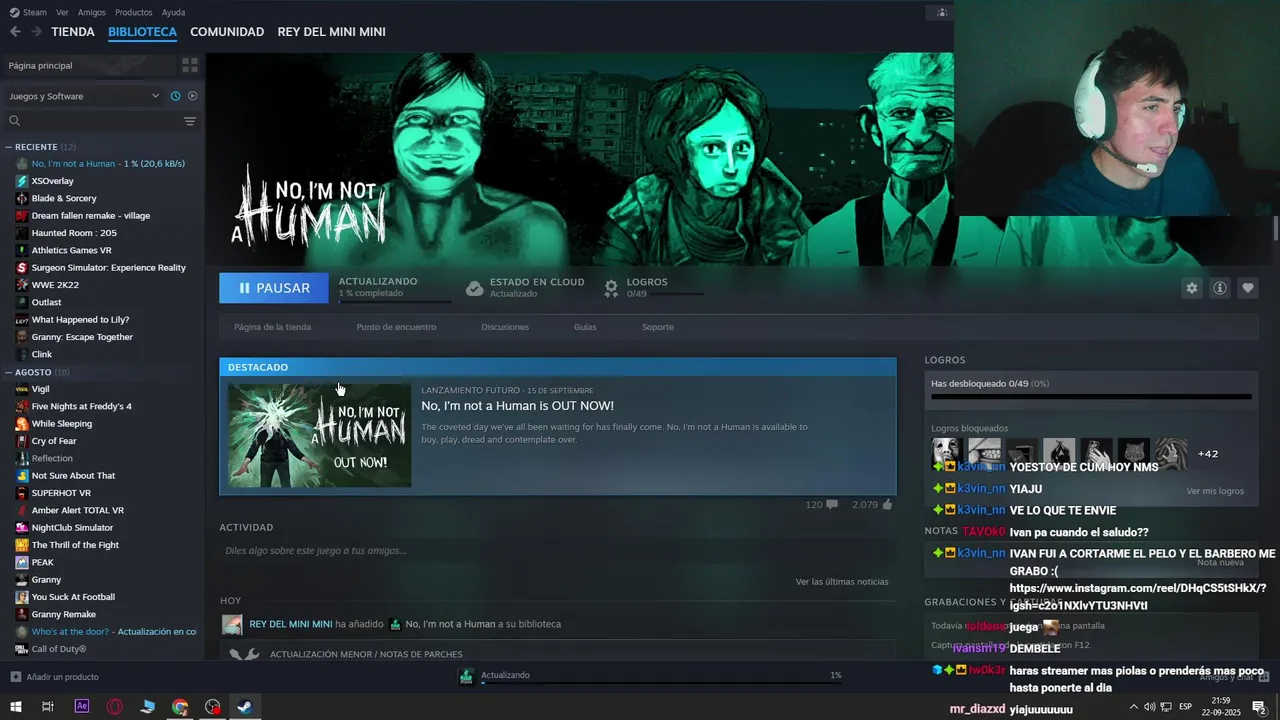Click the cloud status icon
Image resolution: width=1280 pixels, height=720 pixels.
click(475, 288)
